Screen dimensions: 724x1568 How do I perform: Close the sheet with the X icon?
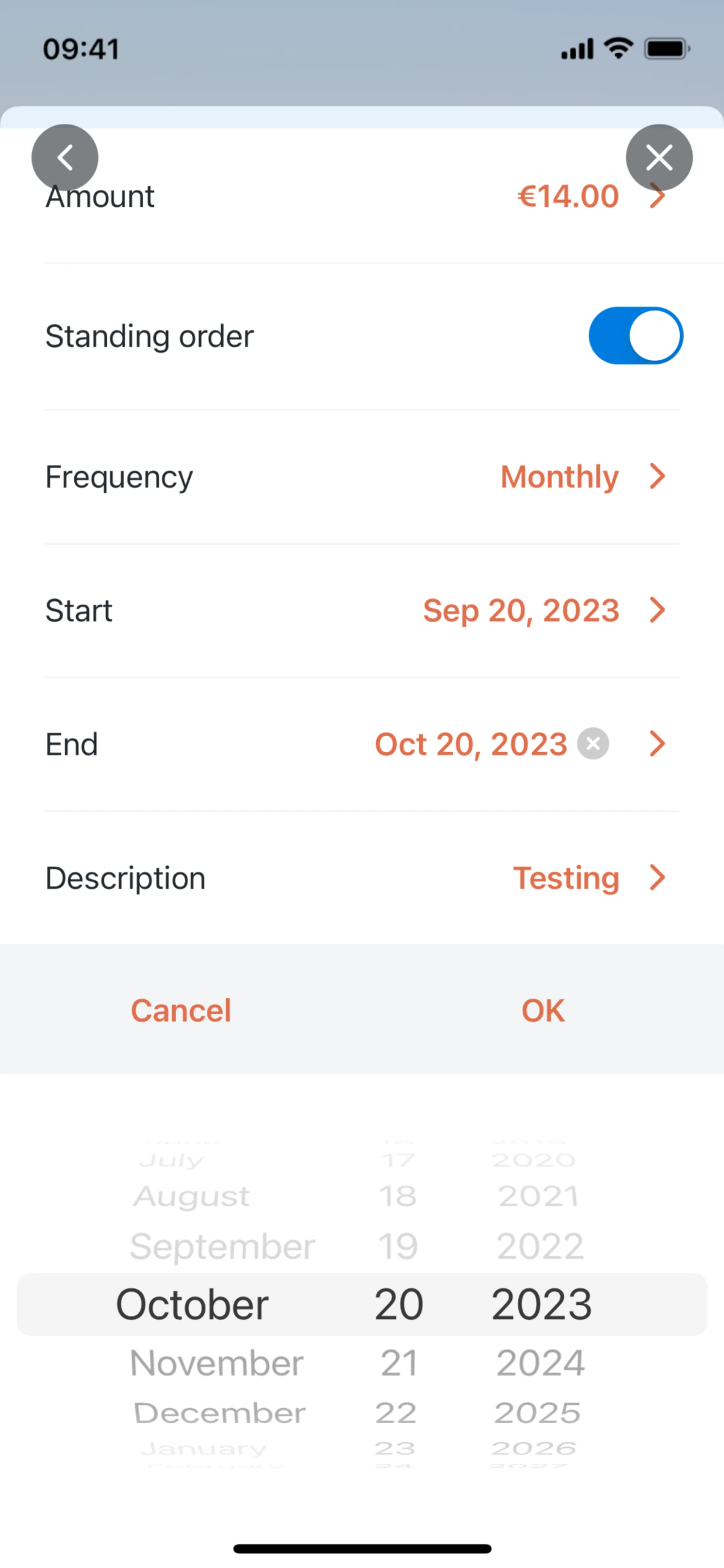[659, 158]
